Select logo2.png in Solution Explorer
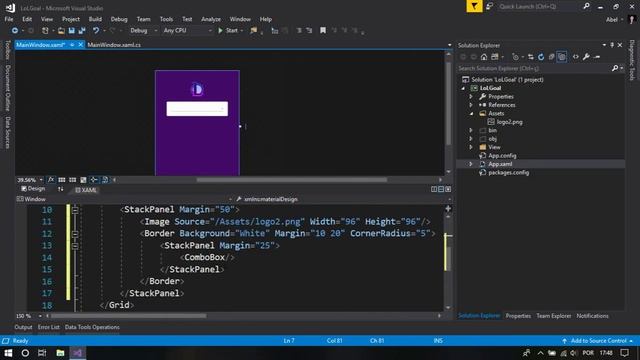This screenshot has width=640, height=360. (509, 122)
